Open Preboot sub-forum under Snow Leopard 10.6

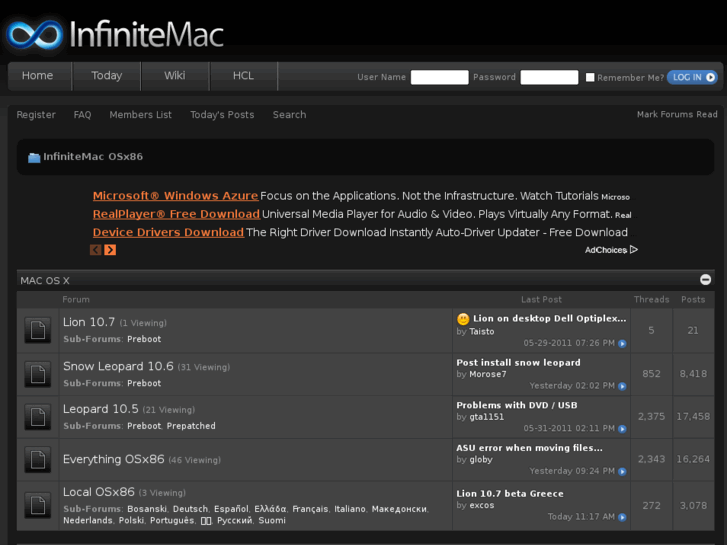click(144, 383)
